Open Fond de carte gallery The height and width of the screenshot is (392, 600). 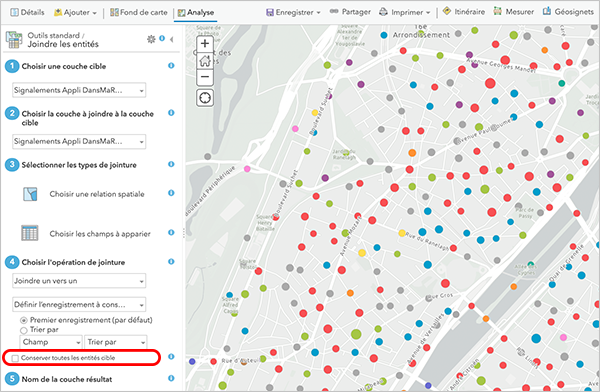tap(139, 12)
